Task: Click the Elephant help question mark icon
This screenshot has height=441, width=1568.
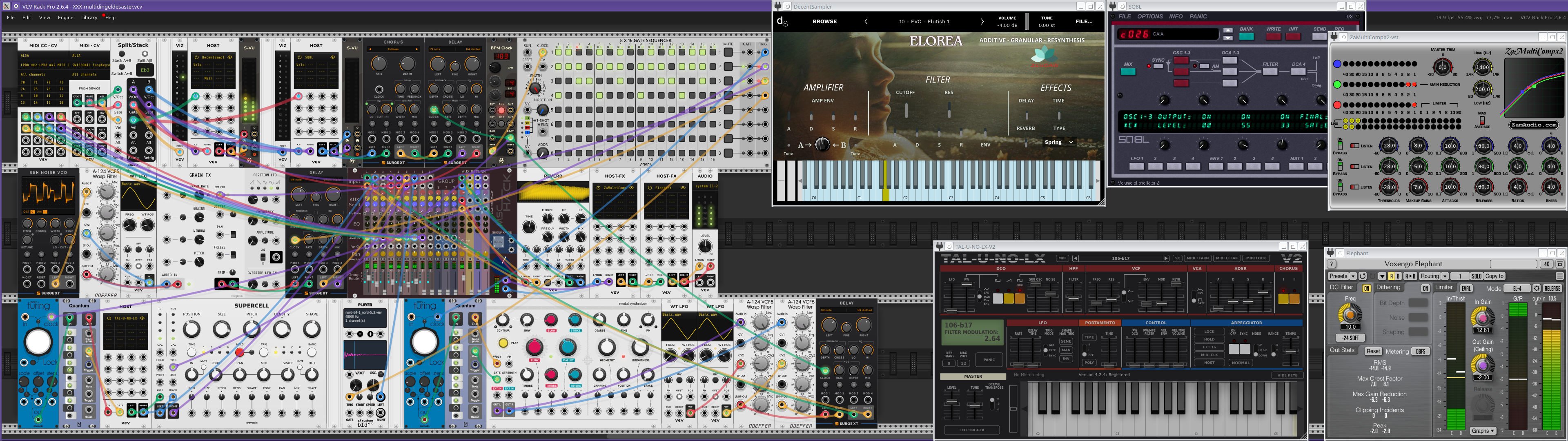Action: (1332, 264)
